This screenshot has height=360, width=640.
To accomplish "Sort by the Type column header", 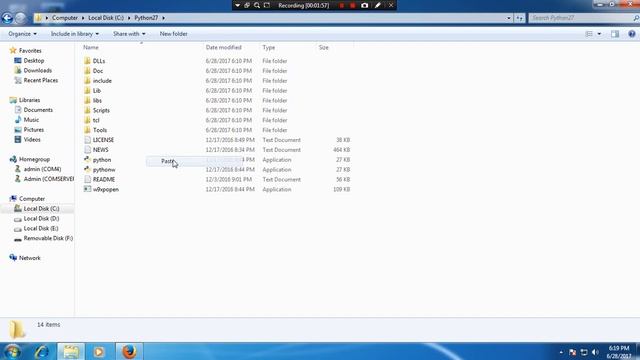I will 269,47.
